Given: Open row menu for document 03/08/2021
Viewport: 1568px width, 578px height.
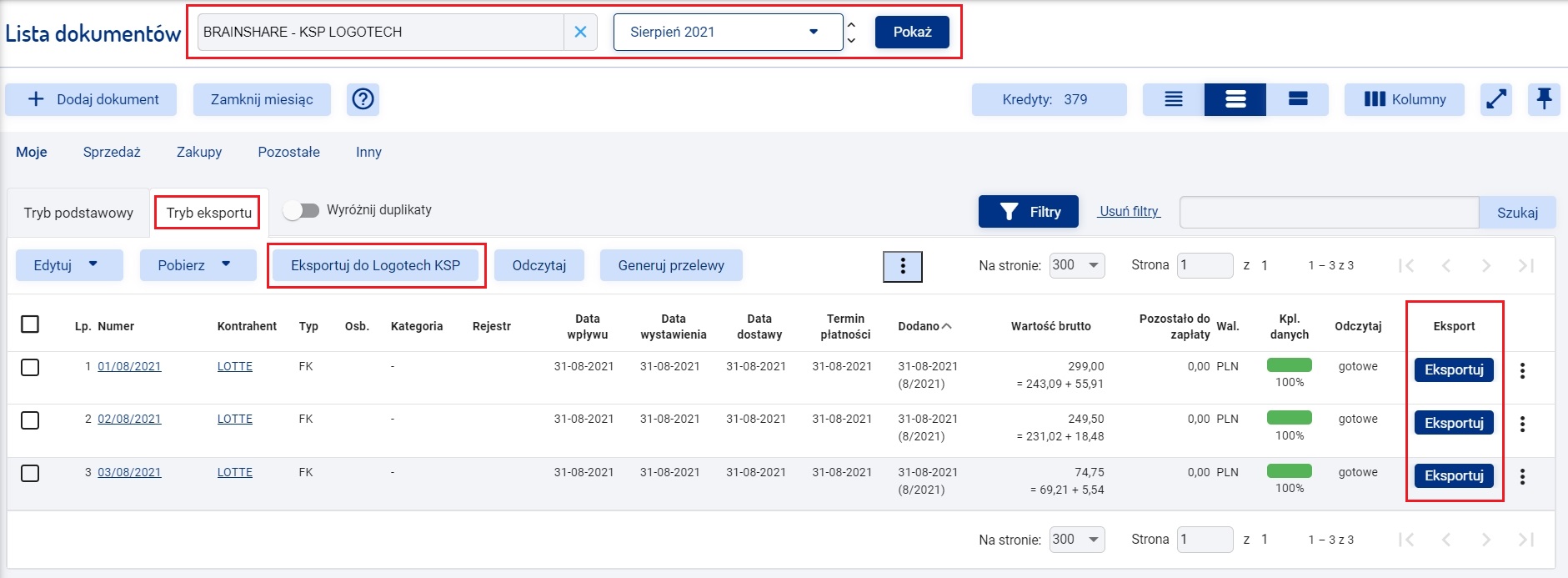Looking at the screenshot, I should 1522,476.
